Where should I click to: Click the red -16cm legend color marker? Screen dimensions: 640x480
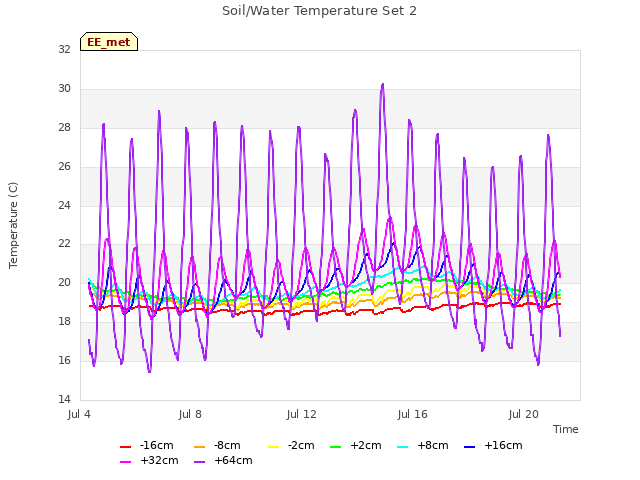point(125,447)
